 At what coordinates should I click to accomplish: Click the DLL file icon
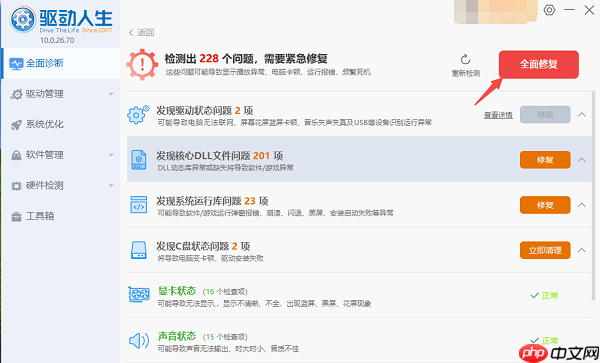pyautogui.click(x=139, y=160)
